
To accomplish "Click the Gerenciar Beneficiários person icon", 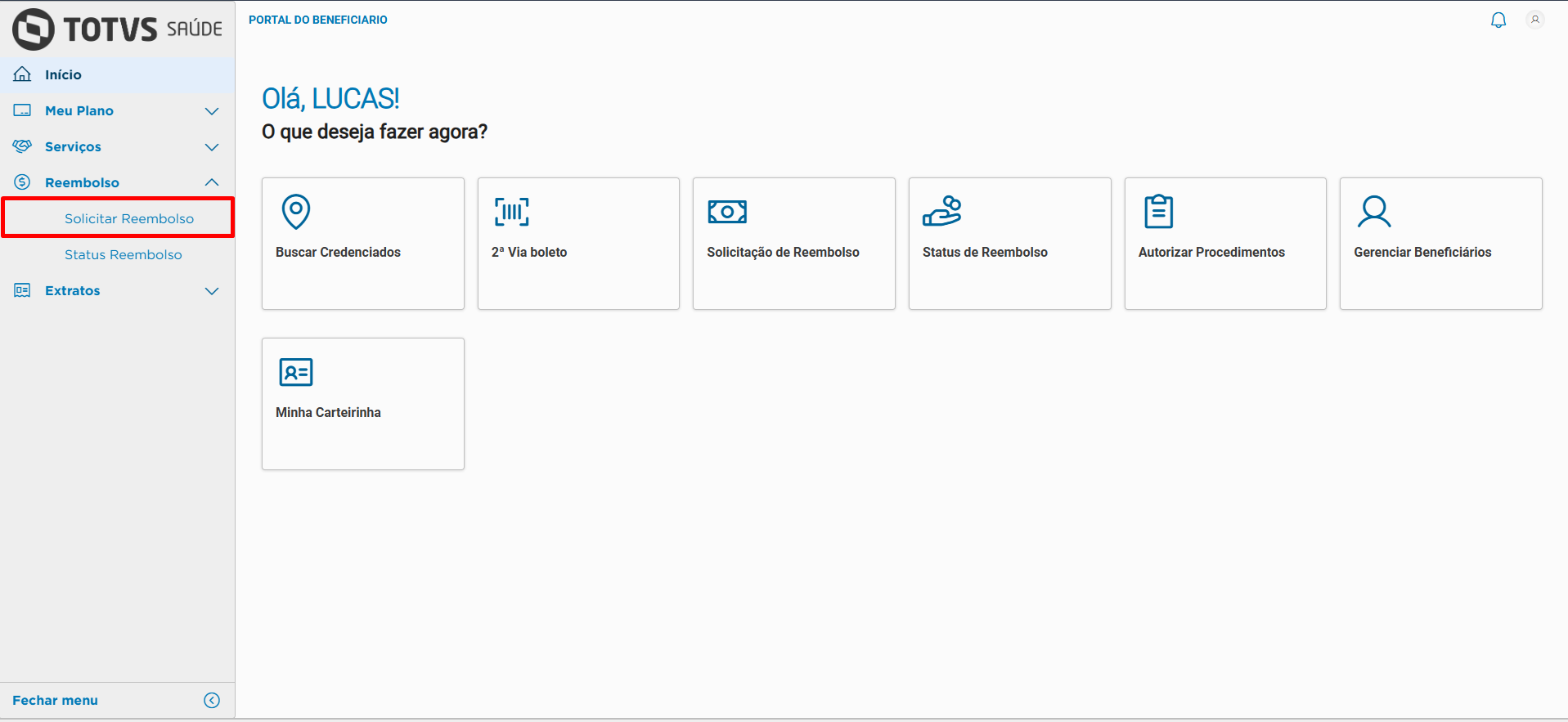I will [x=1374, y=212].
